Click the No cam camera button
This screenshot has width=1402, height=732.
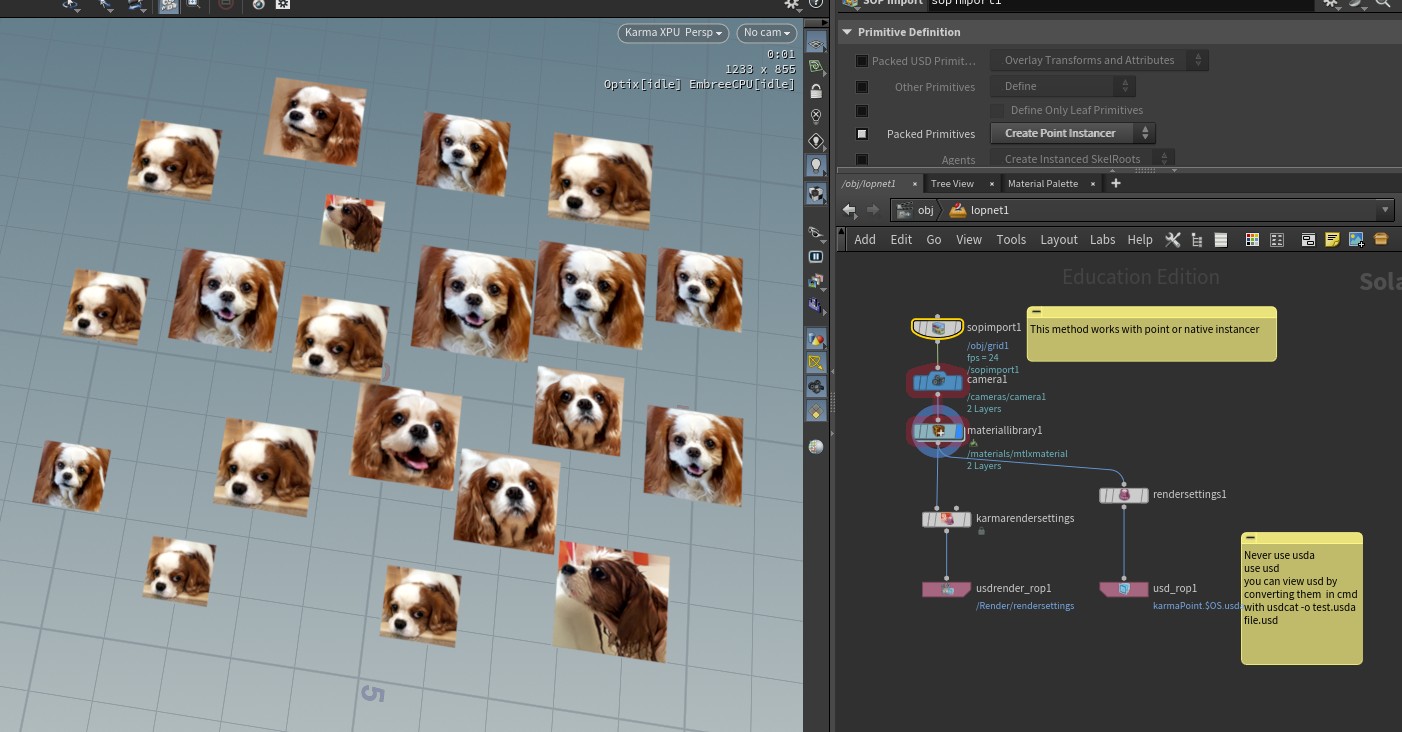coord(767,33)
